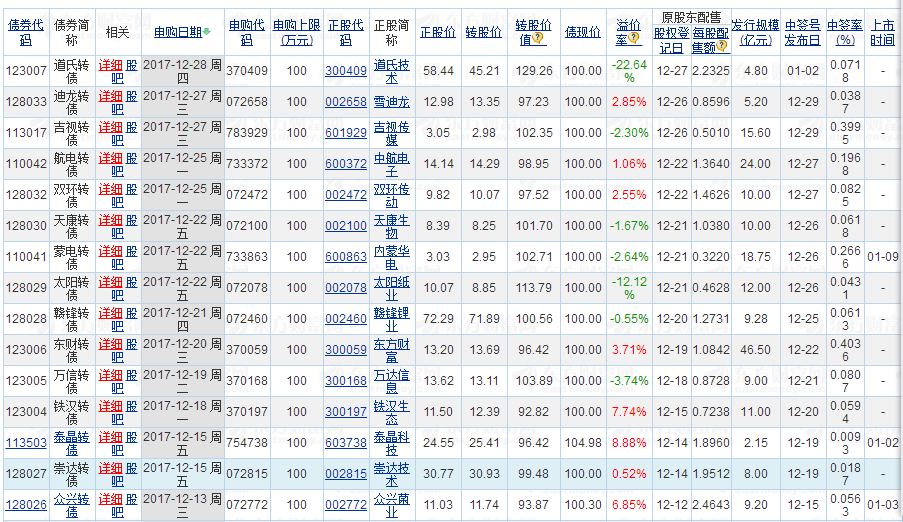Viewport: 903px width, 522px height.
Task: Open stock code 002815 link
Action: tap(346, 474)
